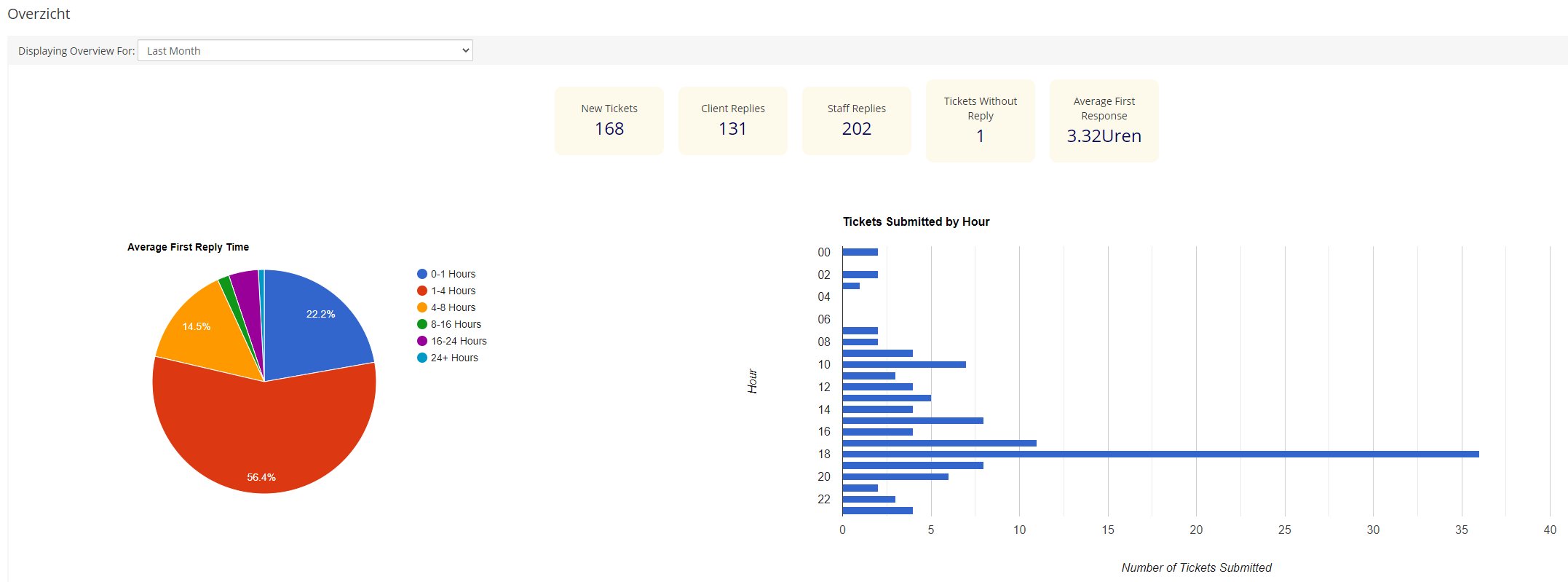Open the Displaying Overview For dropdown
The width and height of the screenshot is (1568, 582).
[x=305, y=51]
